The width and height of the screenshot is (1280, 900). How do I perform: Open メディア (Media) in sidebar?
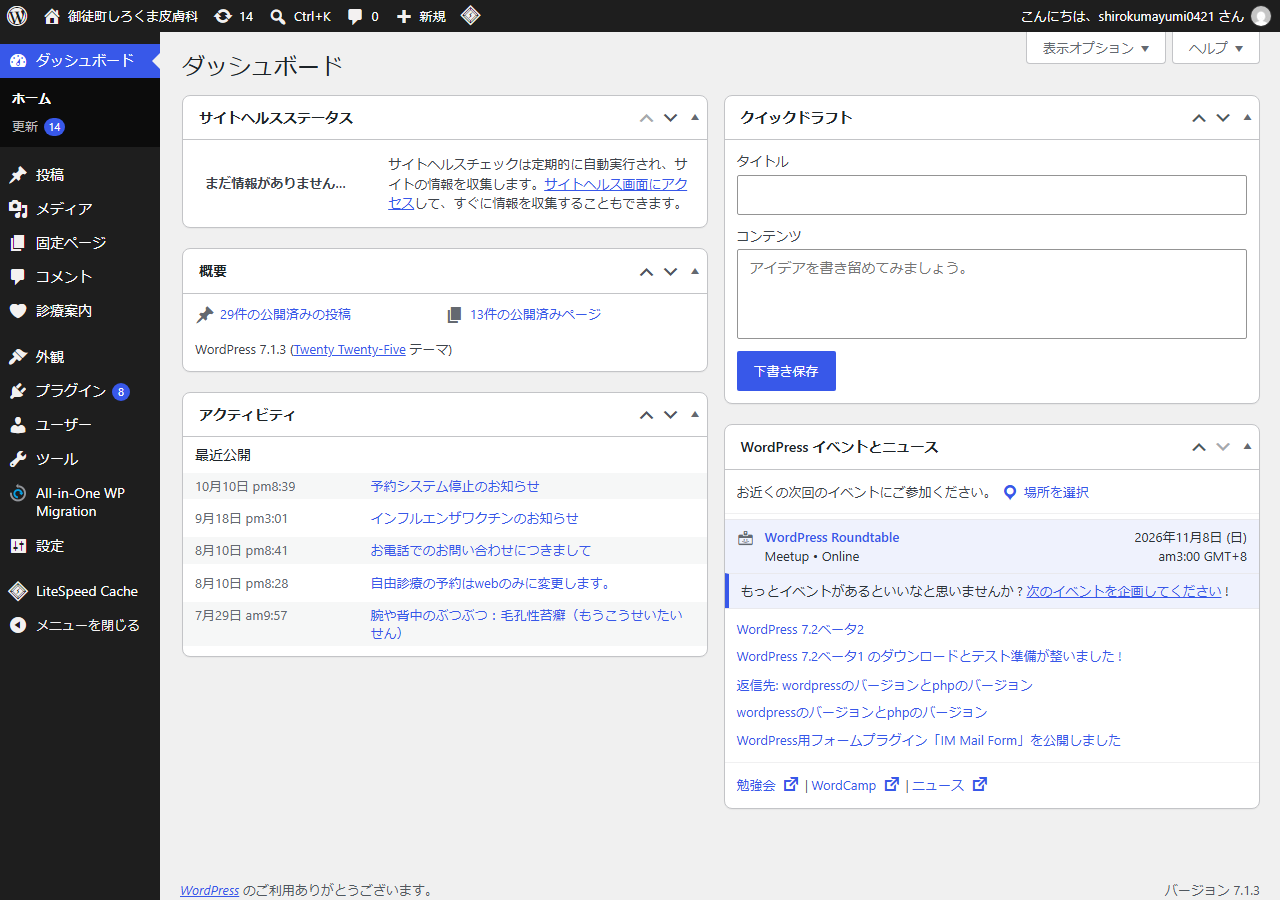click(x=80, y=209)
